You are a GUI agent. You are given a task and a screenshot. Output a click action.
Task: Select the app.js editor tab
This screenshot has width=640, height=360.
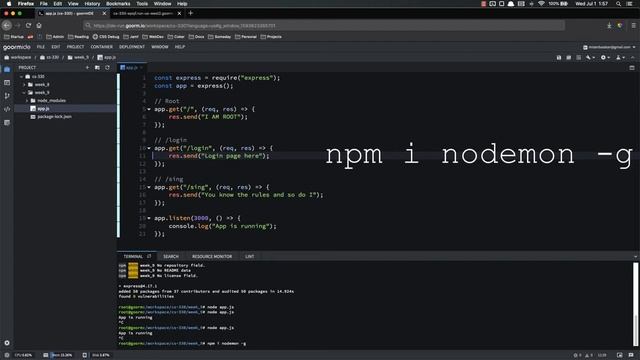[x=131, y=68]
